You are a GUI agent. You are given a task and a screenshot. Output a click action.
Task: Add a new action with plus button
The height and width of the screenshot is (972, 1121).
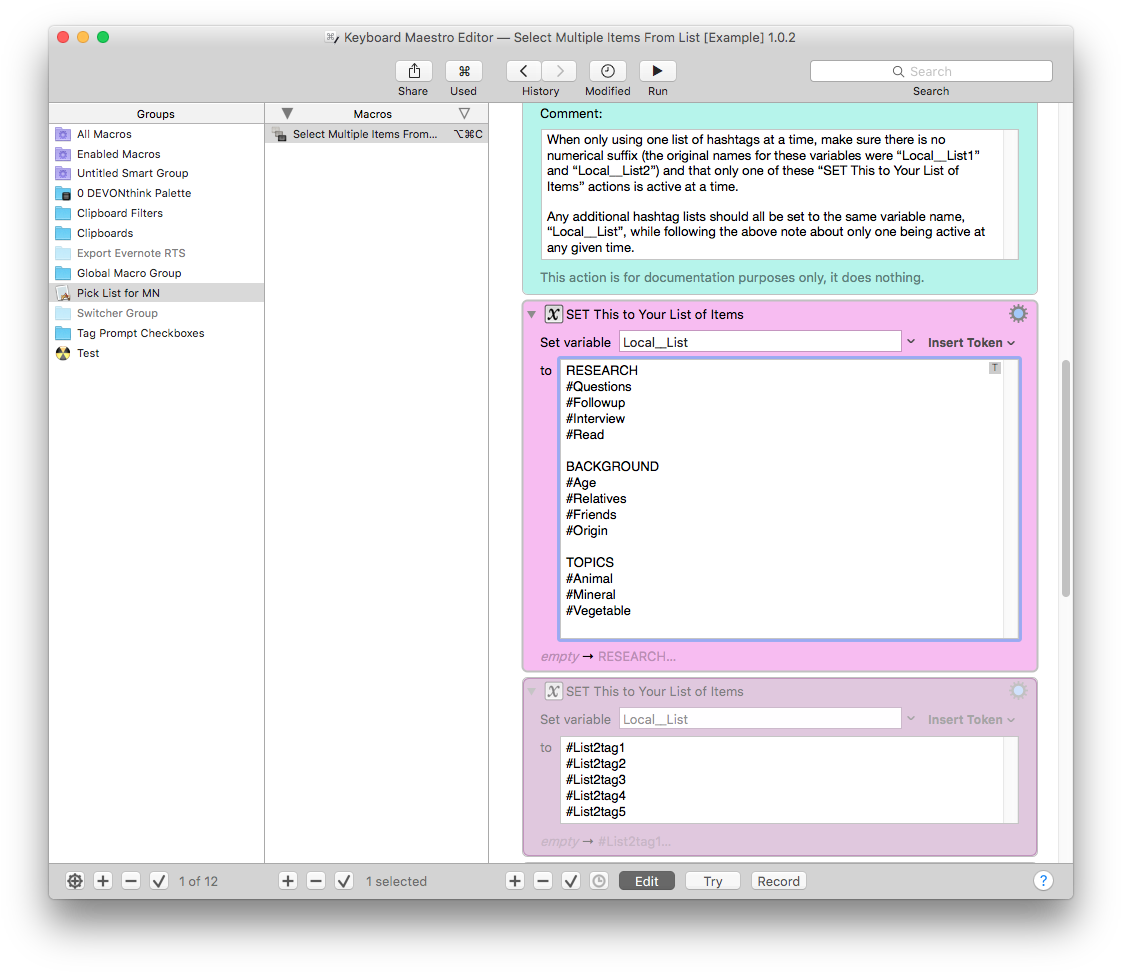pyautogui.click(x=515, y=881)
